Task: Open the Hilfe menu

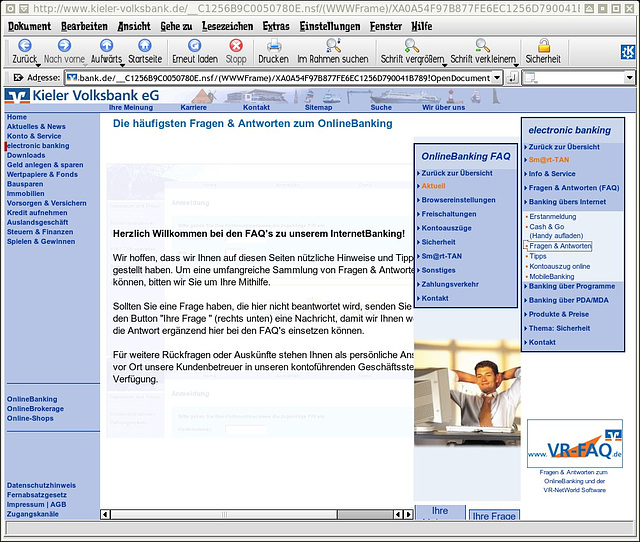Action: [x=422, y=27]
